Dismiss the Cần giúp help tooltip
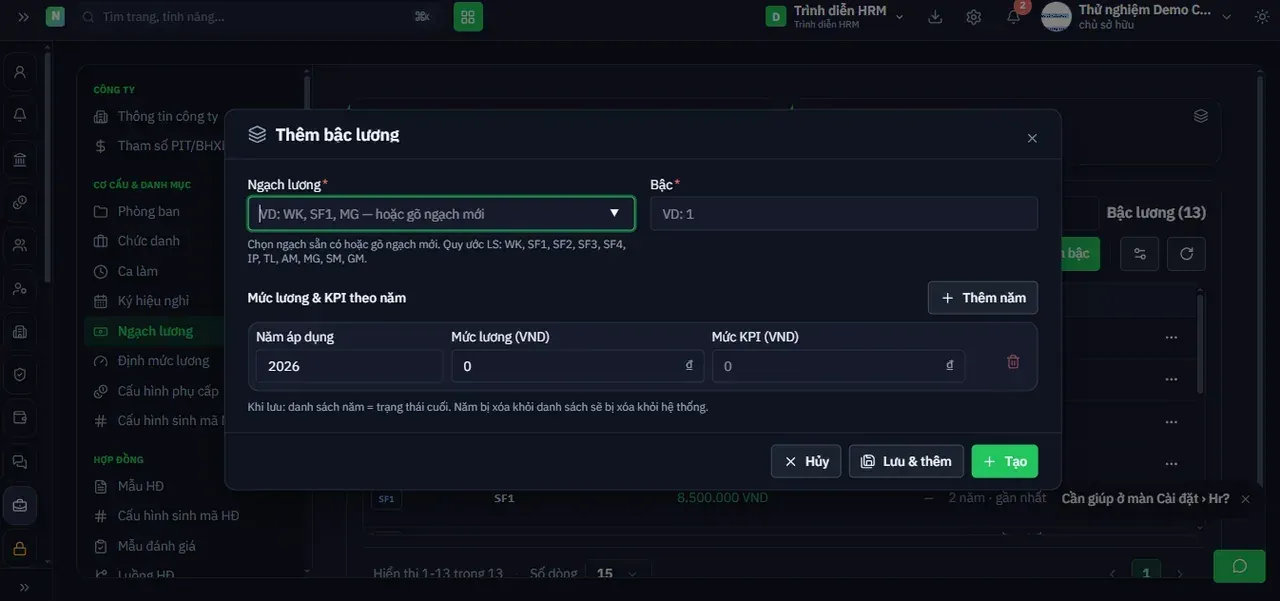The width and height of the screenshot is (1280, 601). [1245, 499]
